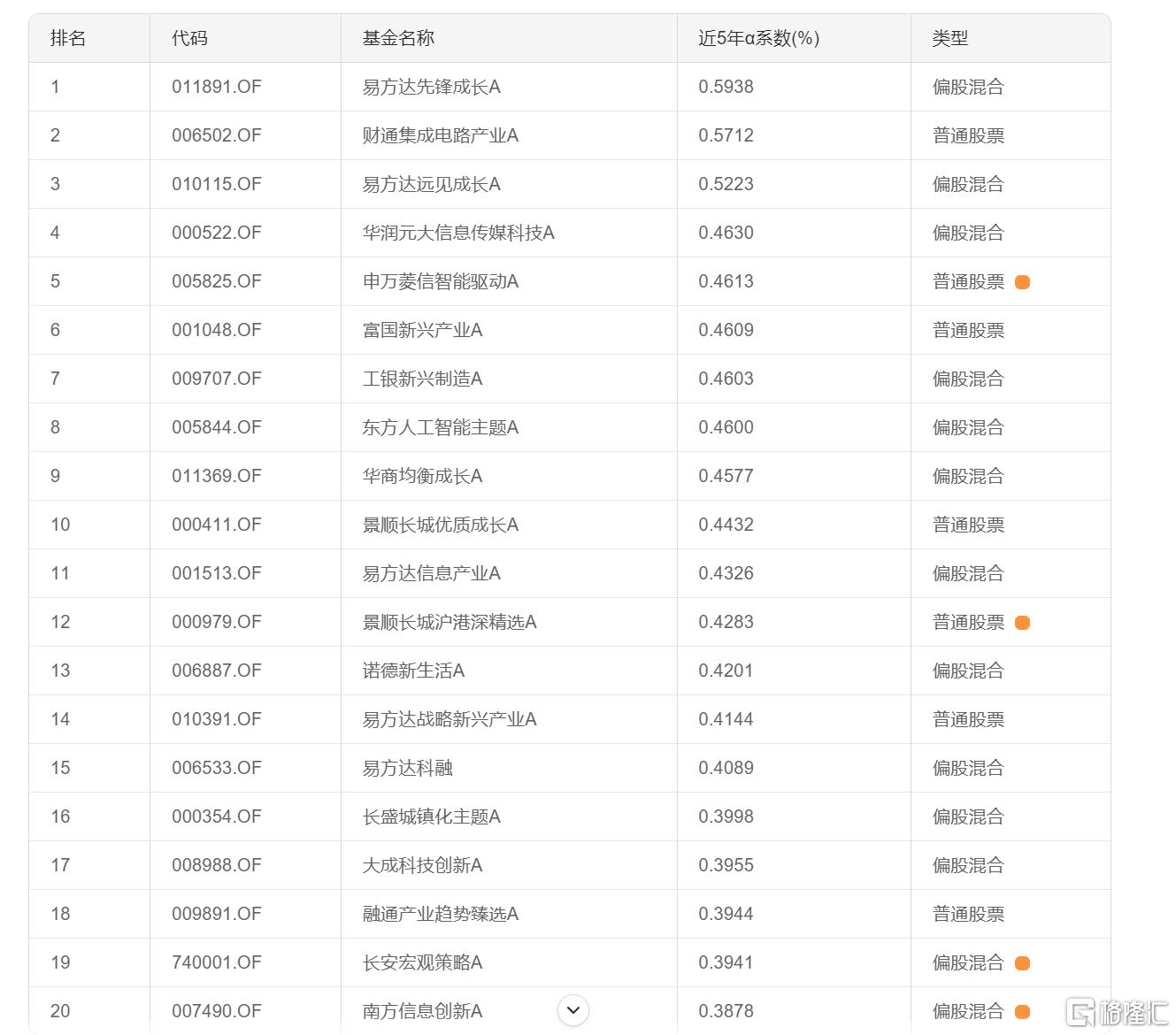
Task: Select fund name 易方达先锋成长A
Action: click(432, 87)
